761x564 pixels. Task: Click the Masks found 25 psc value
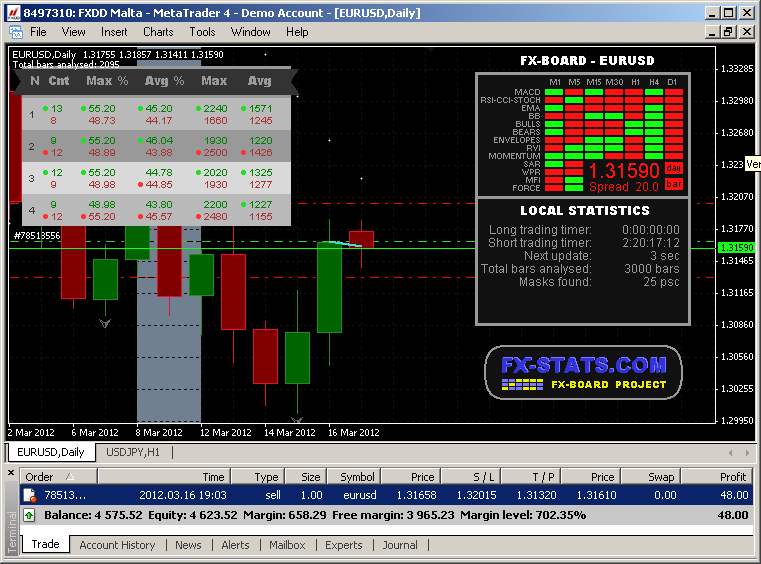pyautogui.click(x=661, y=282)
